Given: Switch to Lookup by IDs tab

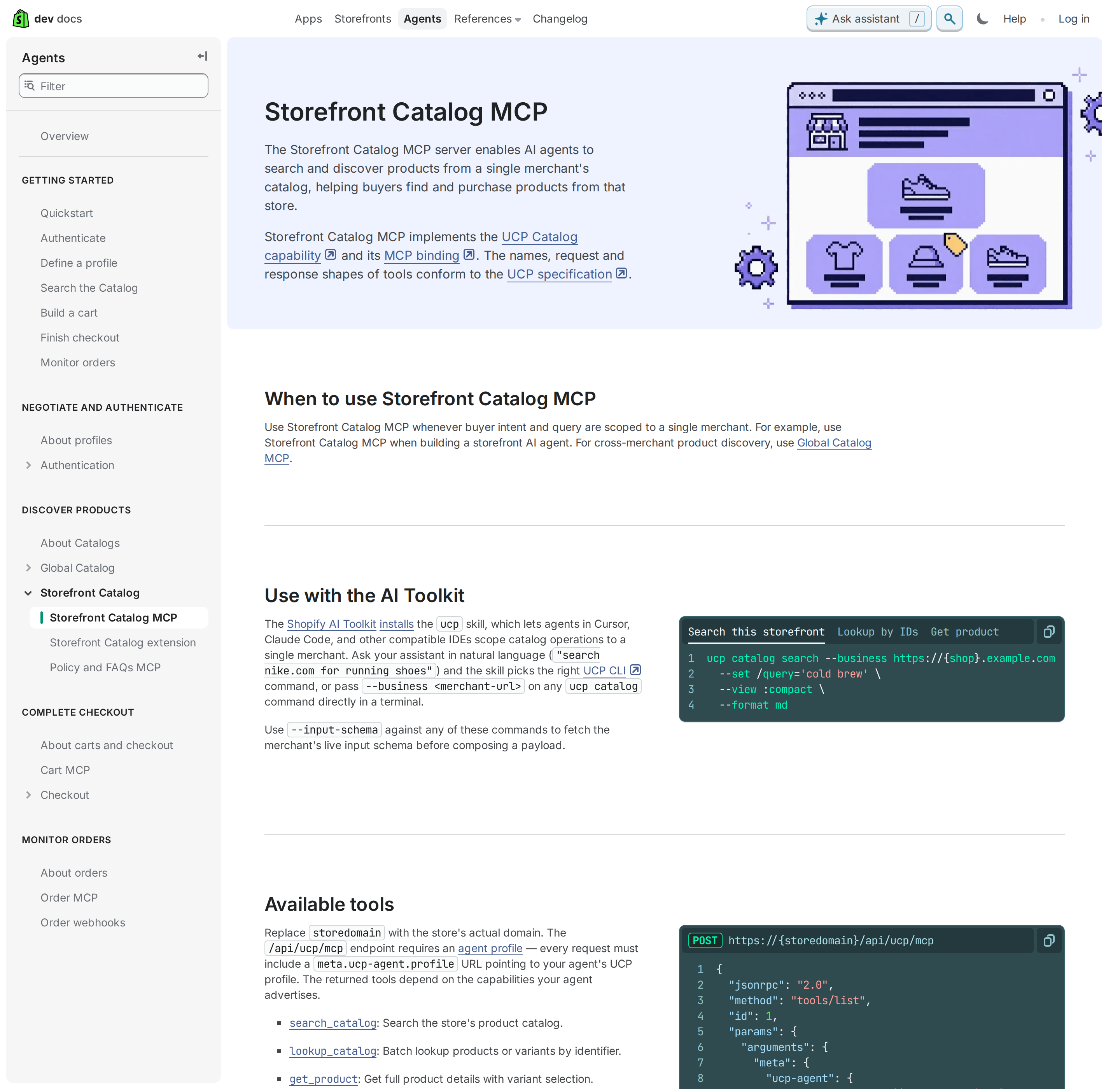Looking at the screenshot, I should [x=877, y=632].
